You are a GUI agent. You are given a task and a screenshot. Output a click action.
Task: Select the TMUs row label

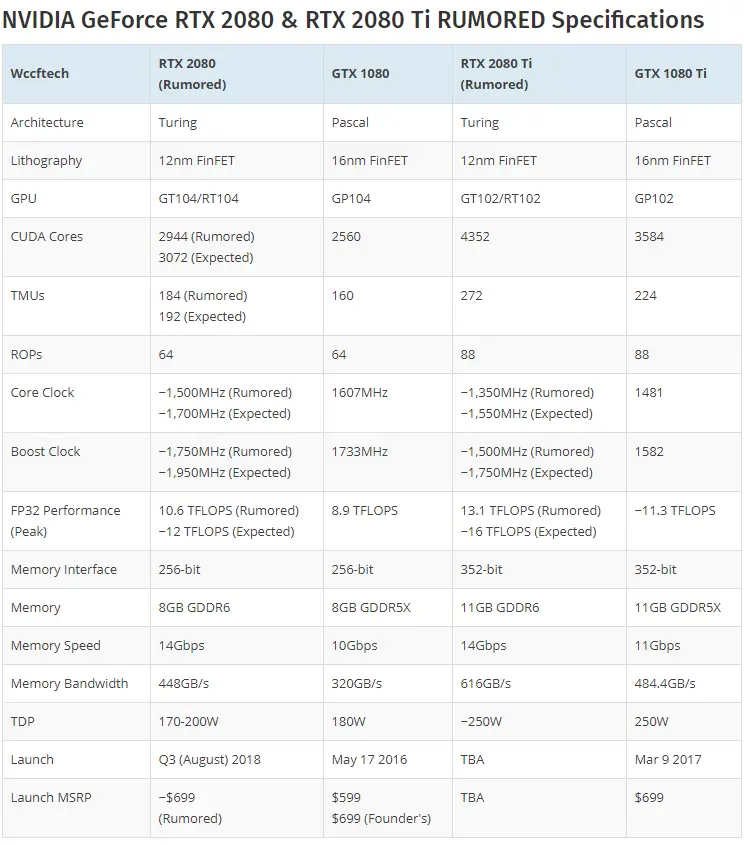click(27, 295)
